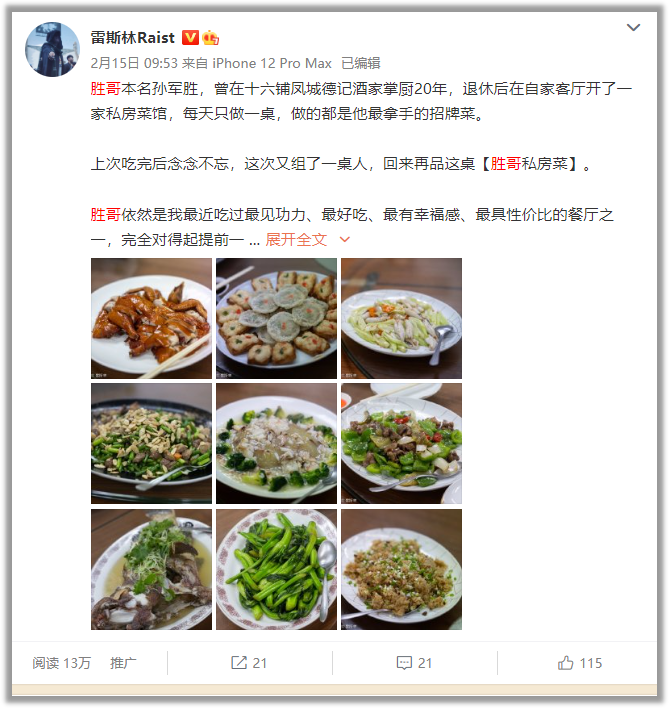670x709 pixels.
Task: Click the arrow beside 展开全文
Action: tap(344, 240)
